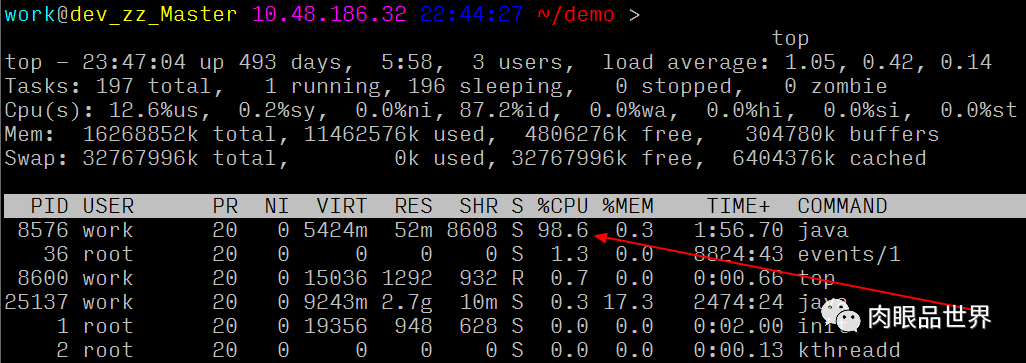Click the %MEM column header

(628, 206)
